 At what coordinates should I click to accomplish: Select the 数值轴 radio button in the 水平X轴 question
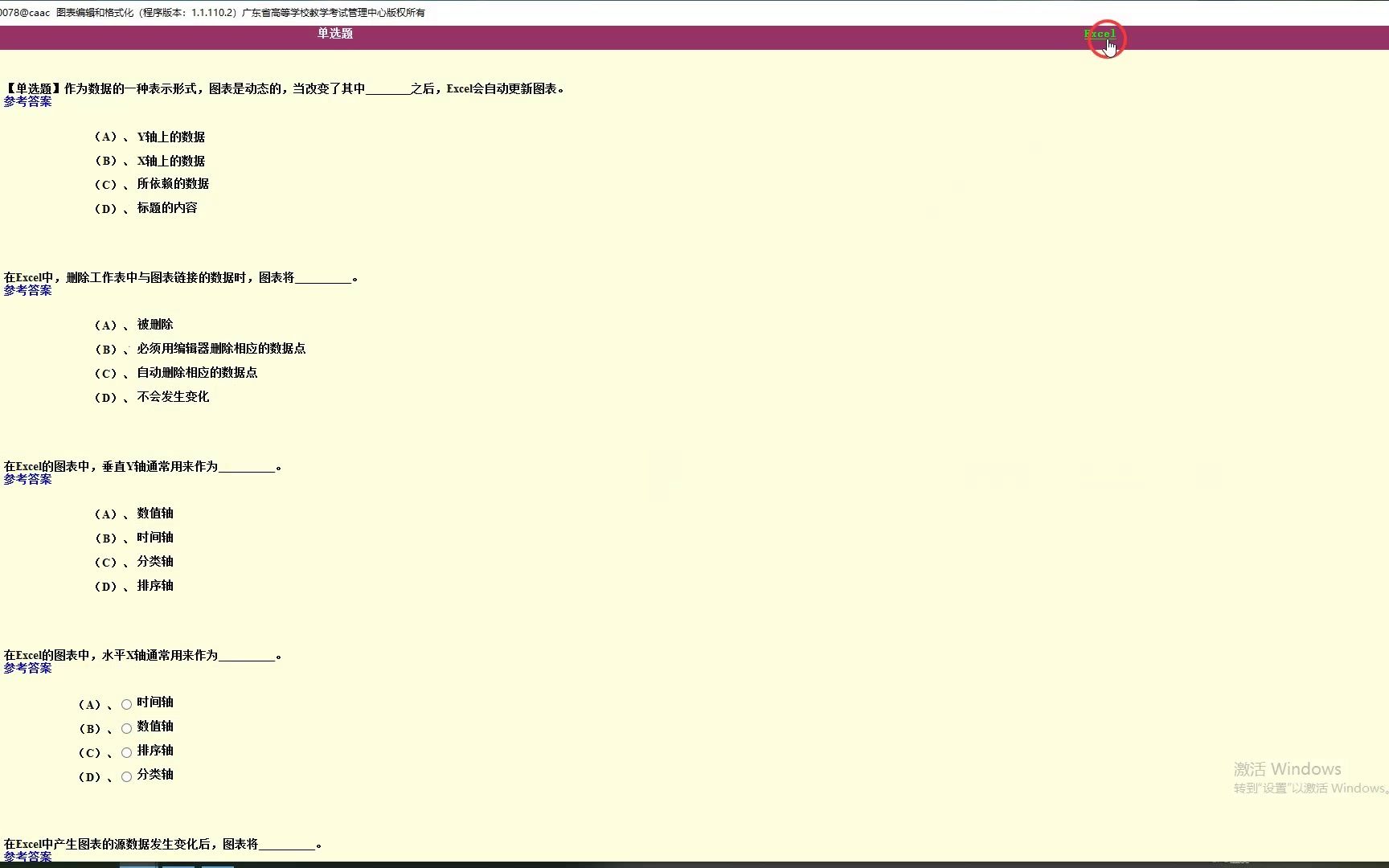(126, 729)
